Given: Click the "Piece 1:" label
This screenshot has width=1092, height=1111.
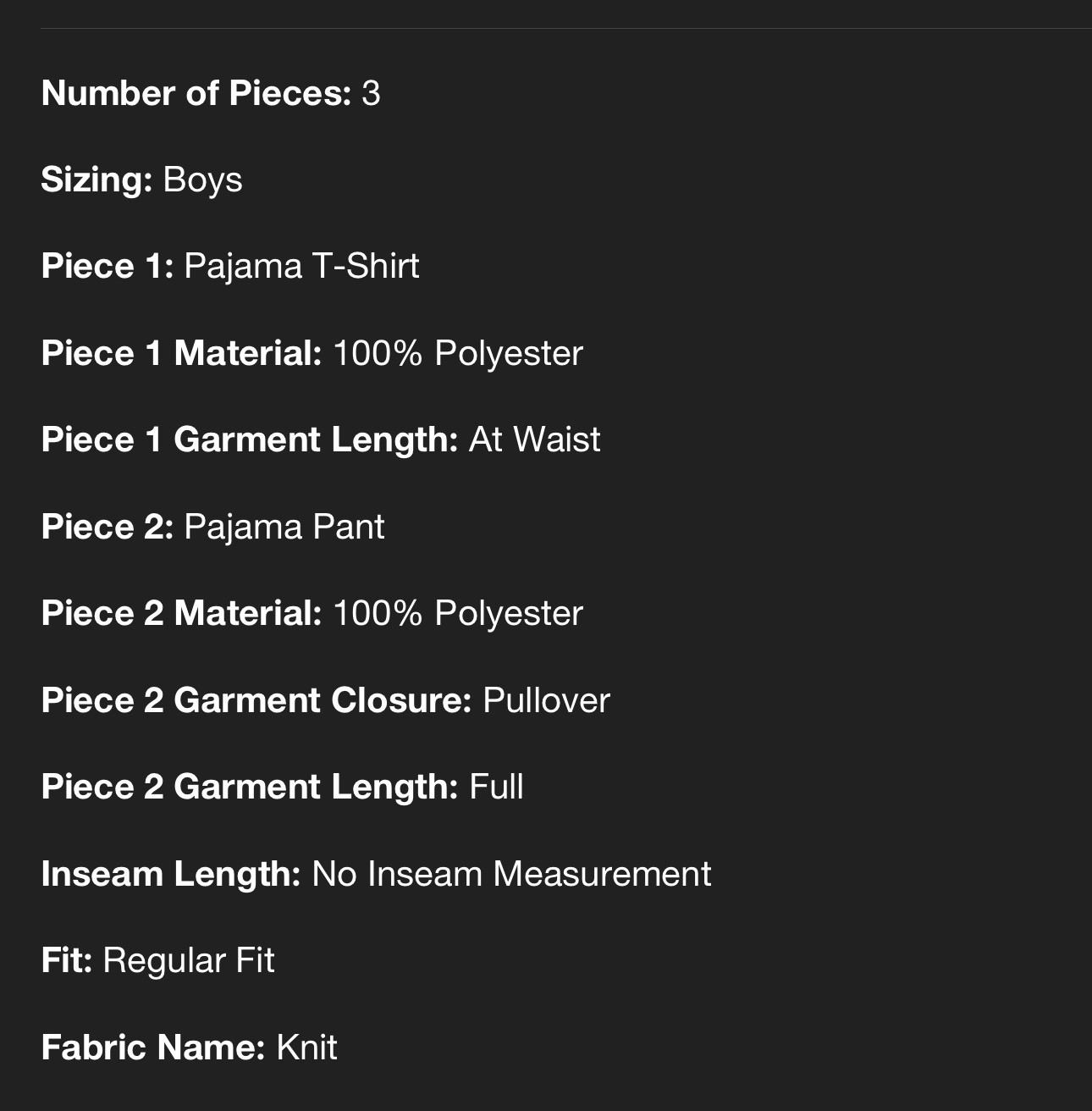Looking at the screenshot, I should (x=108, y=267).
